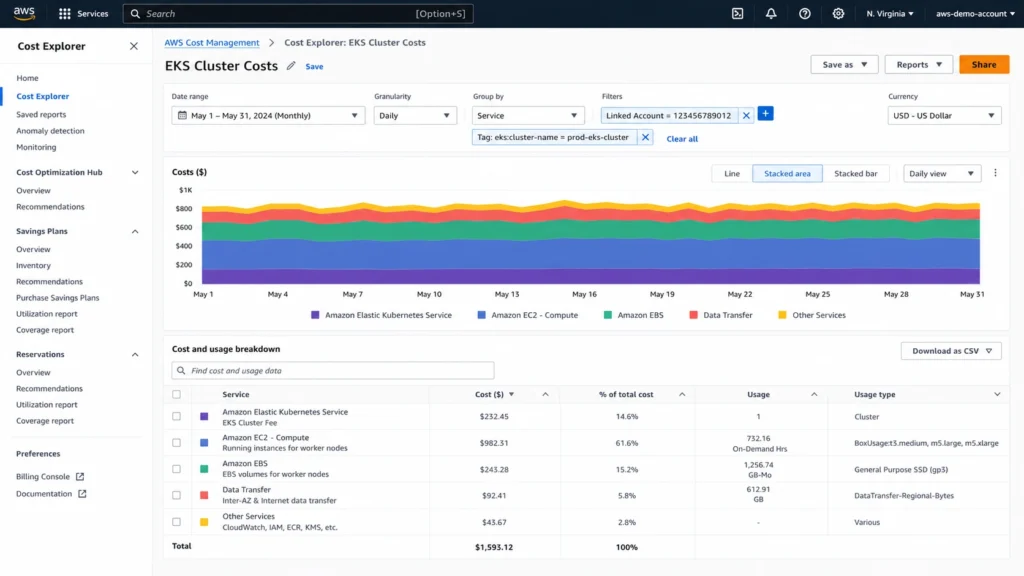Click the top navigation search field
The image size is (1024, 576).
(298, 14)
